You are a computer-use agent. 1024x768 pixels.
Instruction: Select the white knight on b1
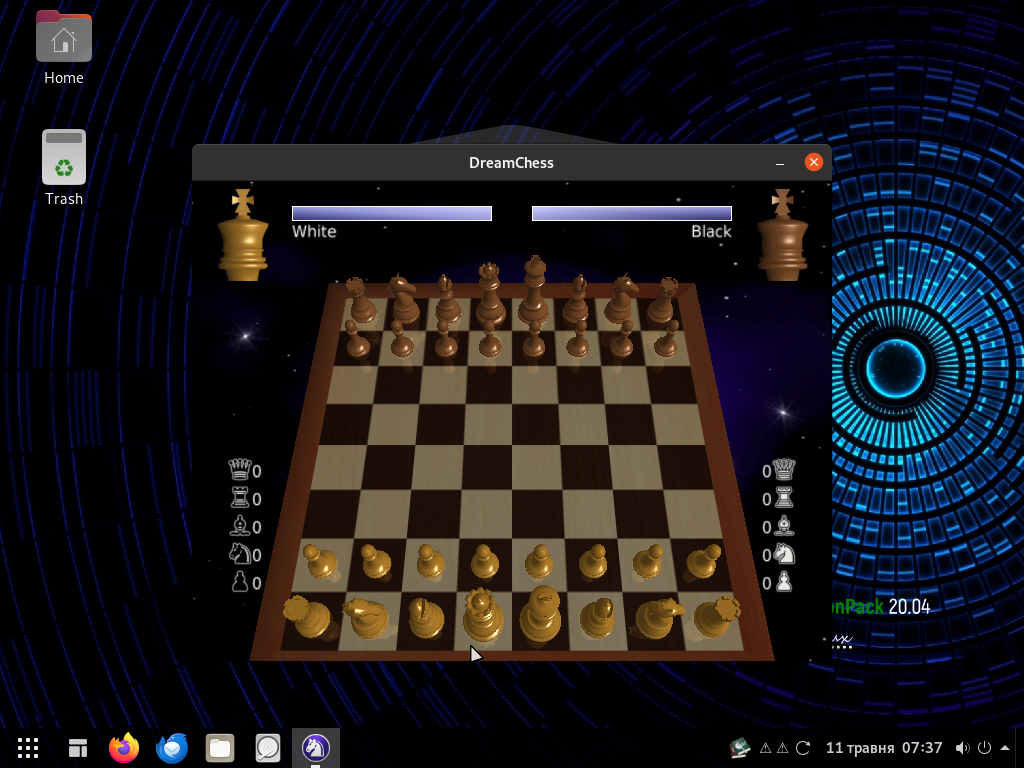366,618
